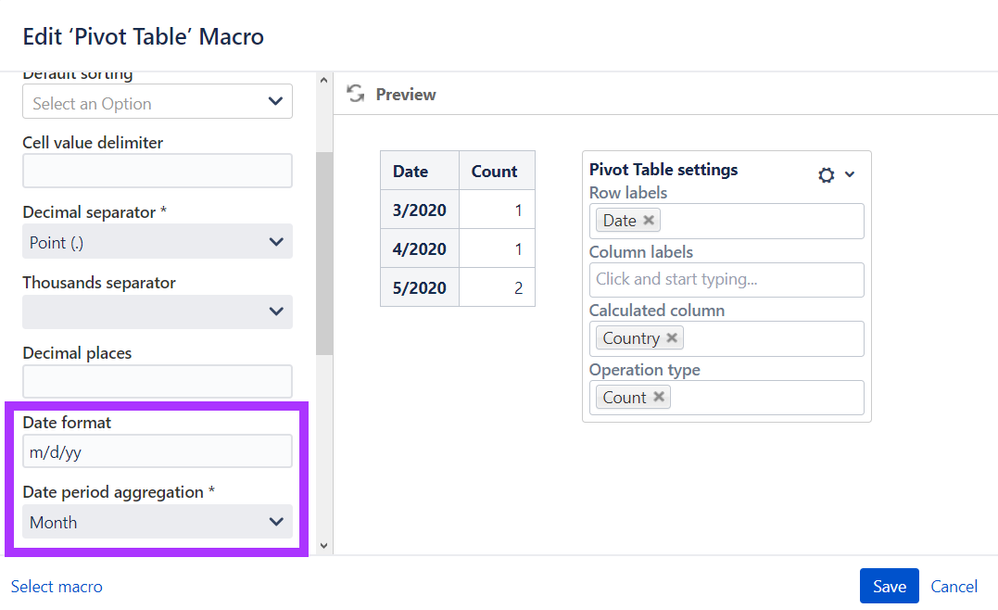Click the Cell value delimiter field

(x=157, y=171)
